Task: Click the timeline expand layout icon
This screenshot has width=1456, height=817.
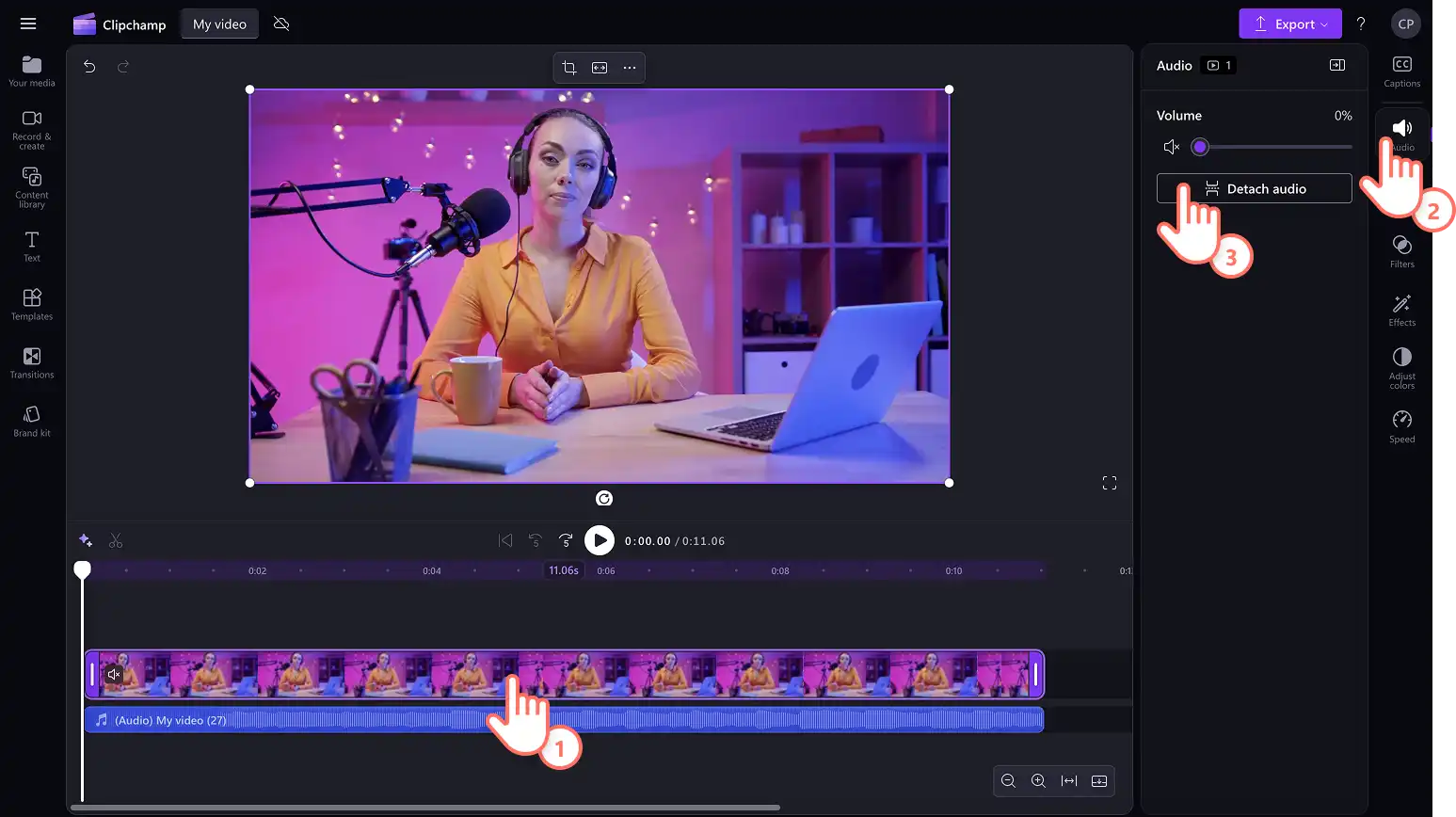Action: (x=1099, y=781)
